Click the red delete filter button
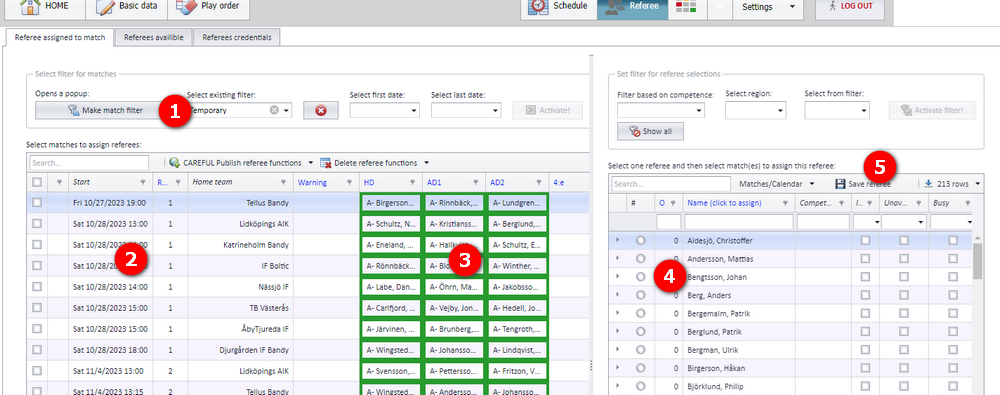1000x395 pixels. coord(321,110)
